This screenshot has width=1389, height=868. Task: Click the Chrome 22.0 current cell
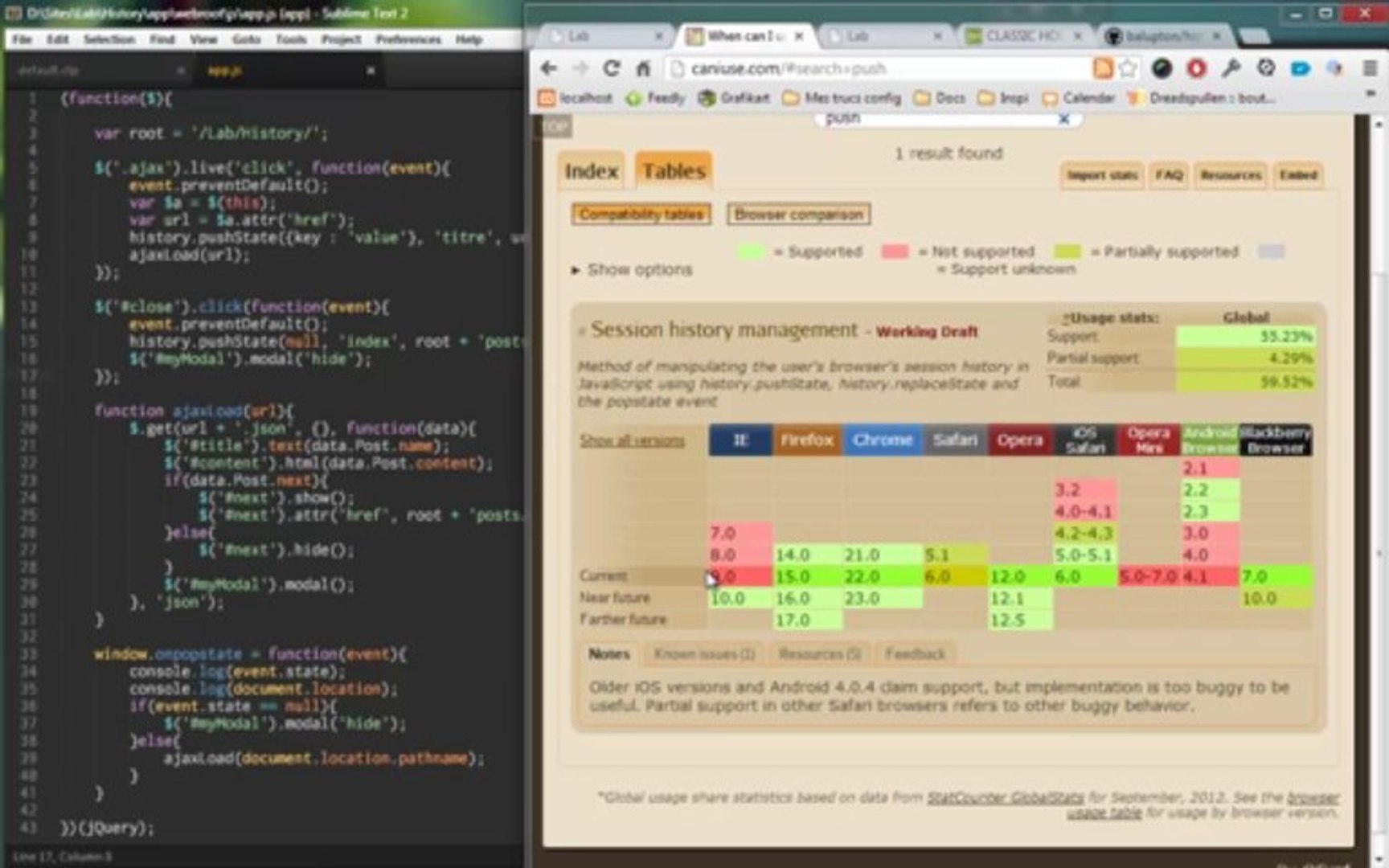click(882, 577)
